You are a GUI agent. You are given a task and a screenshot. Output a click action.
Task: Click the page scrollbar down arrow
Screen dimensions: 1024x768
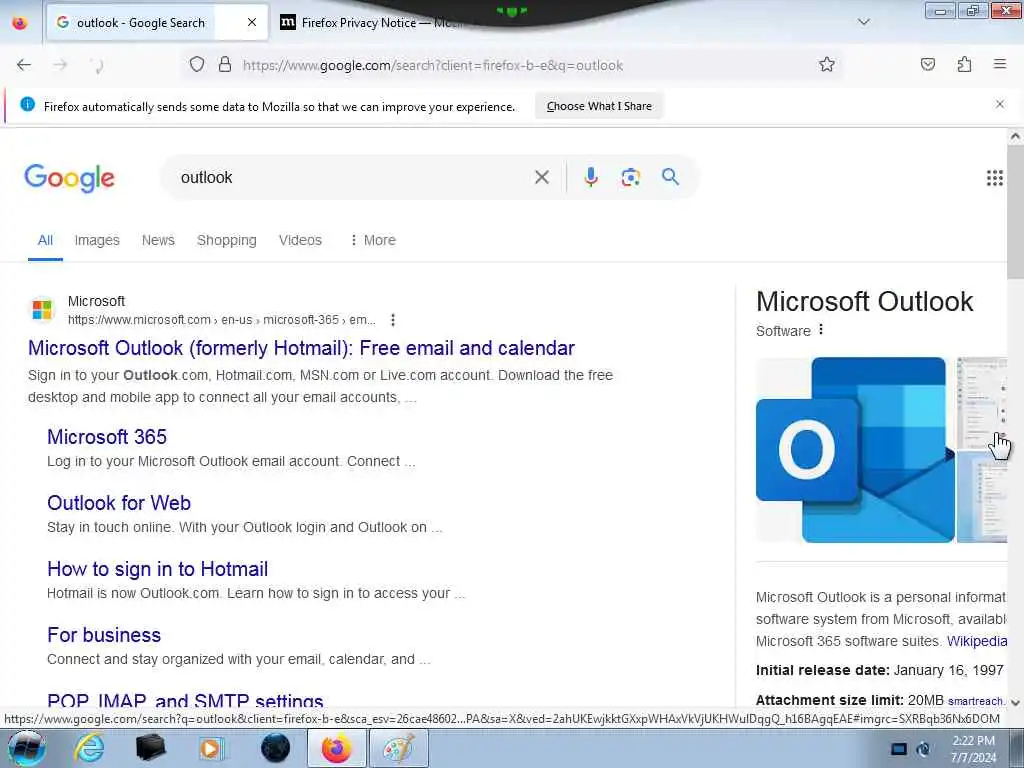pyautogui.click(x=1015, y=703)
